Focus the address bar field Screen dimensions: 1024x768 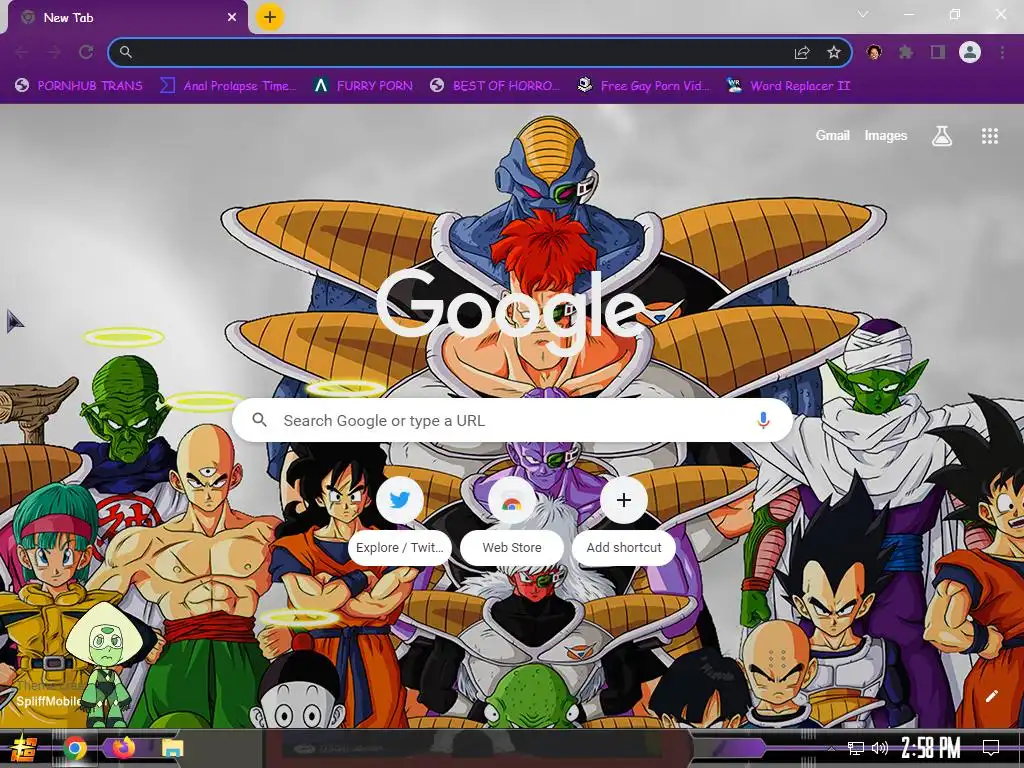tap(480, 52)
